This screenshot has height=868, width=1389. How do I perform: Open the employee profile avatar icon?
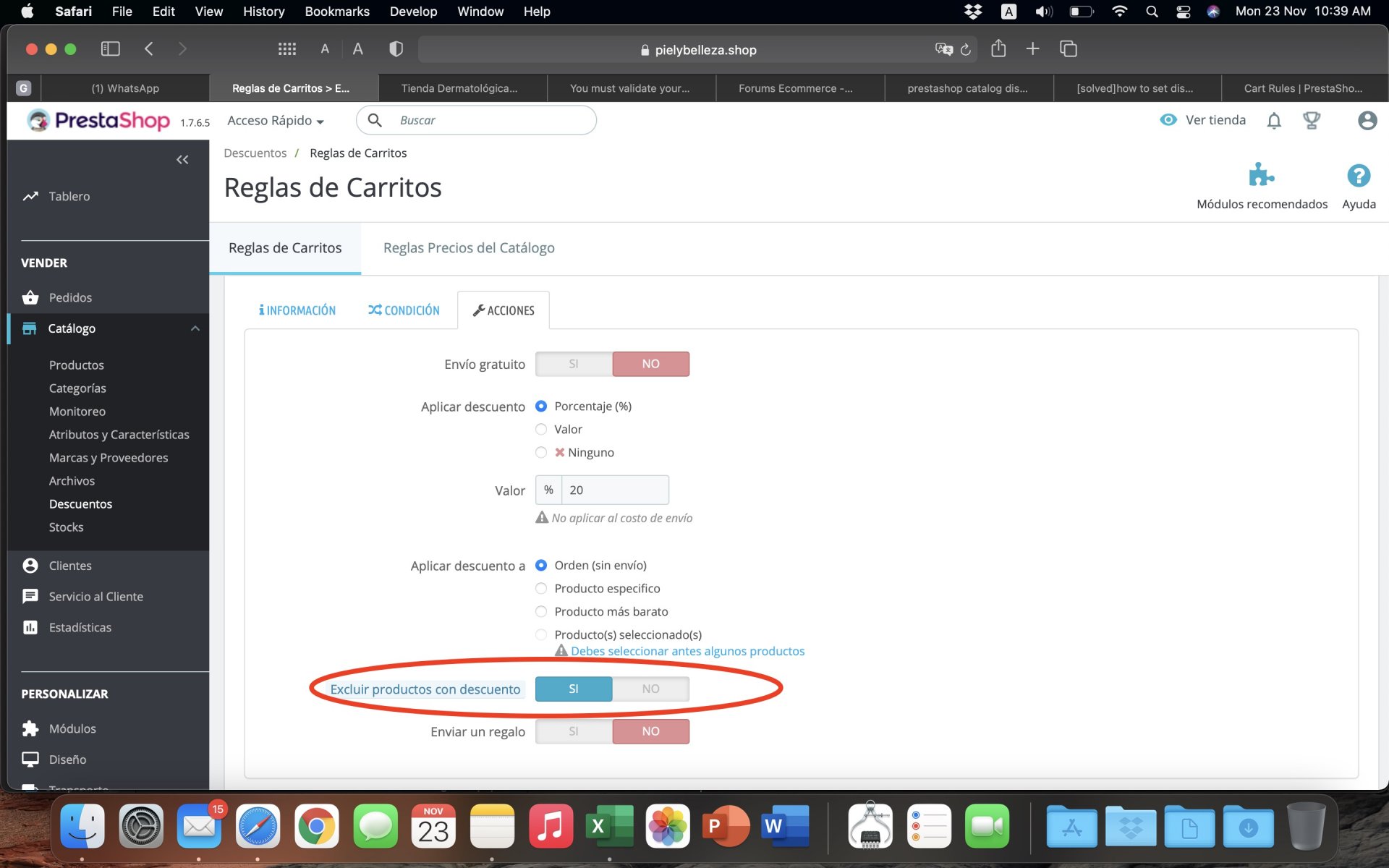(x=1367, y=121)
